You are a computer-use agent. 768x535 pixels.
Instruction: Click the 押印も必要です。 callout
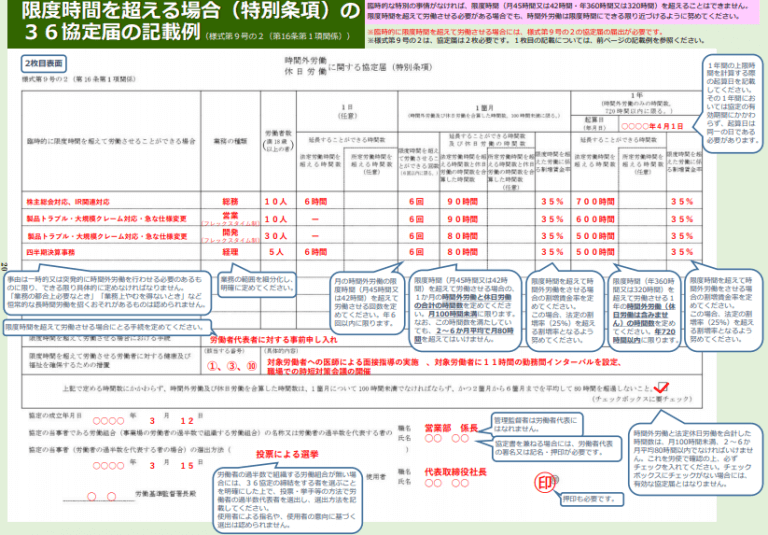click(x=592, y=499)
